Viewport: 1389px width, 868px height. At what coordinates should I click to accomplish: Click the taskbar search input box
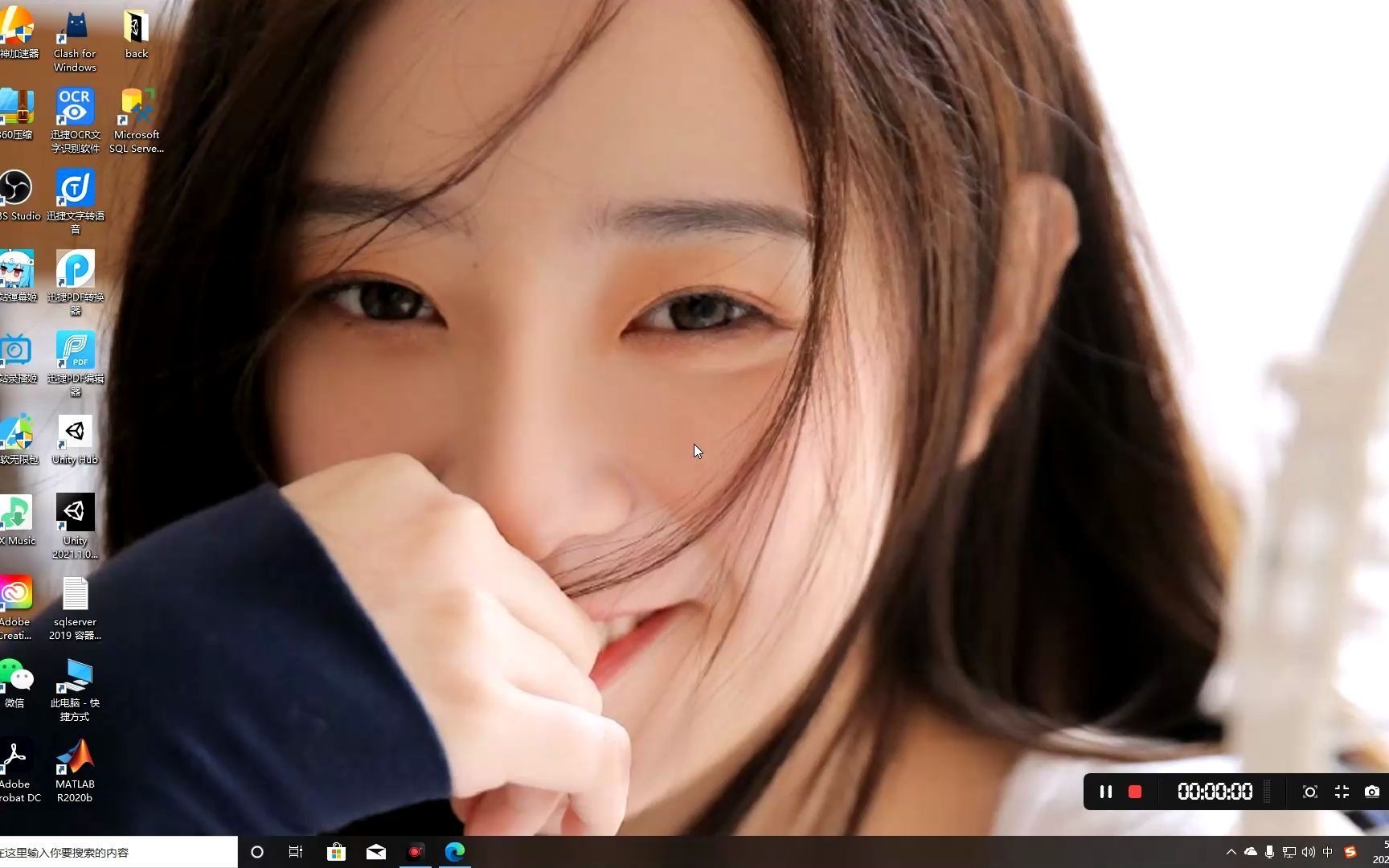point(118,852)
